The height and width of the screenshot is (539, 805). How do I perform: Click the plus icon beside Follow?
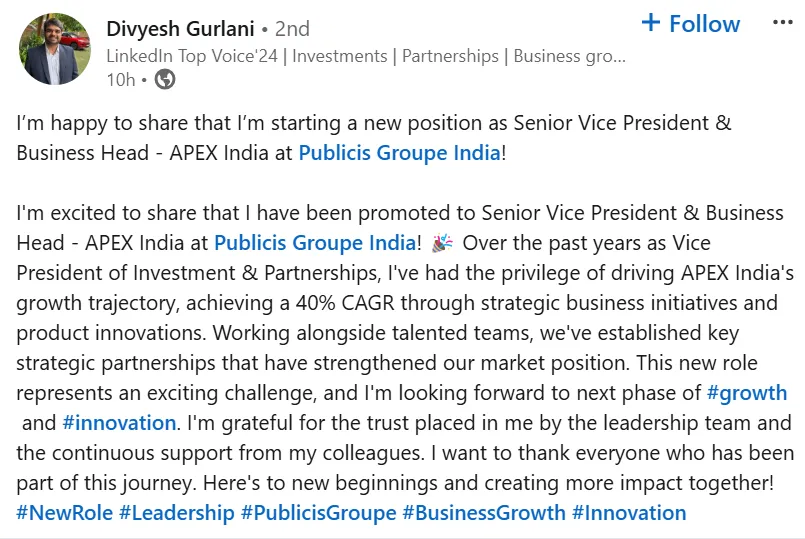pyautogui.click(x=651, y=23)
